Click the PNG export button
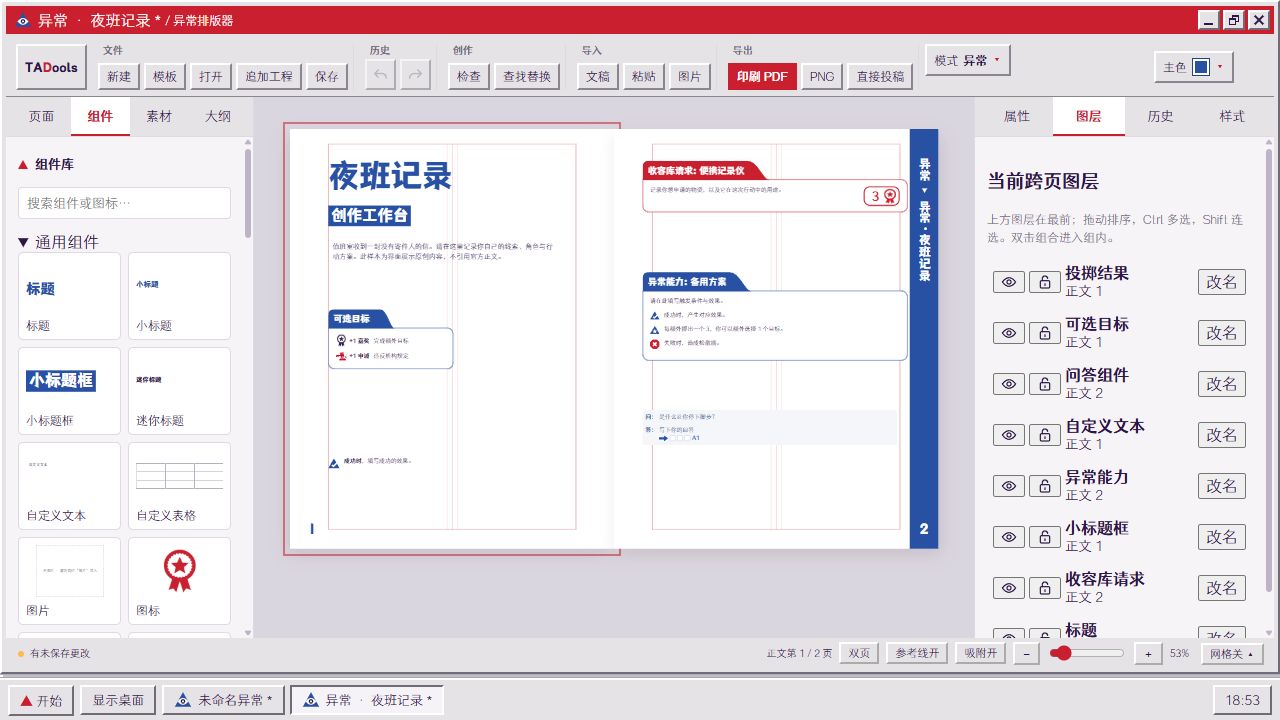 822,76
